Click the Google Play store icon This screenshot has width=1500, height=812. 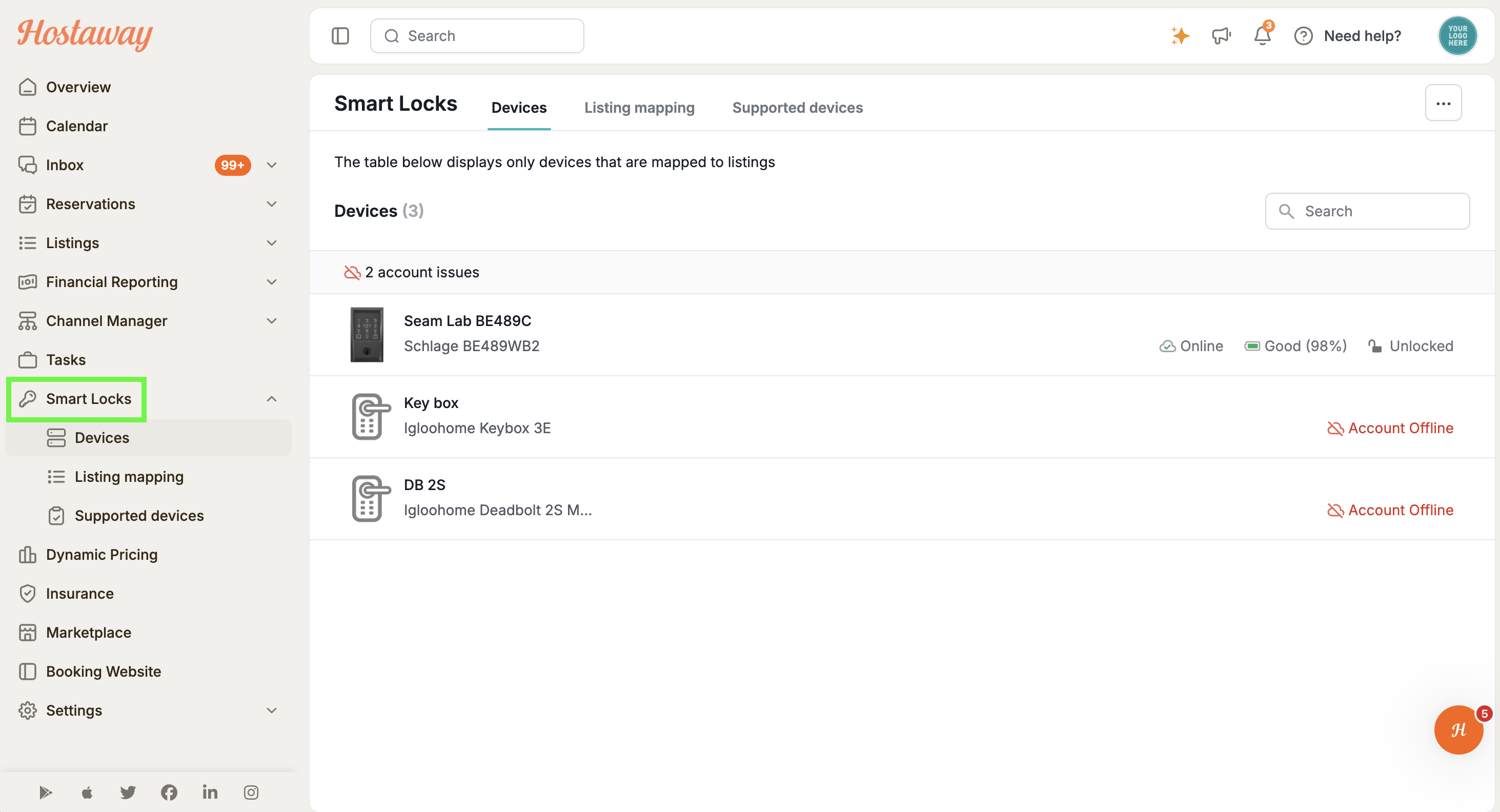click(x=46, y=792)
